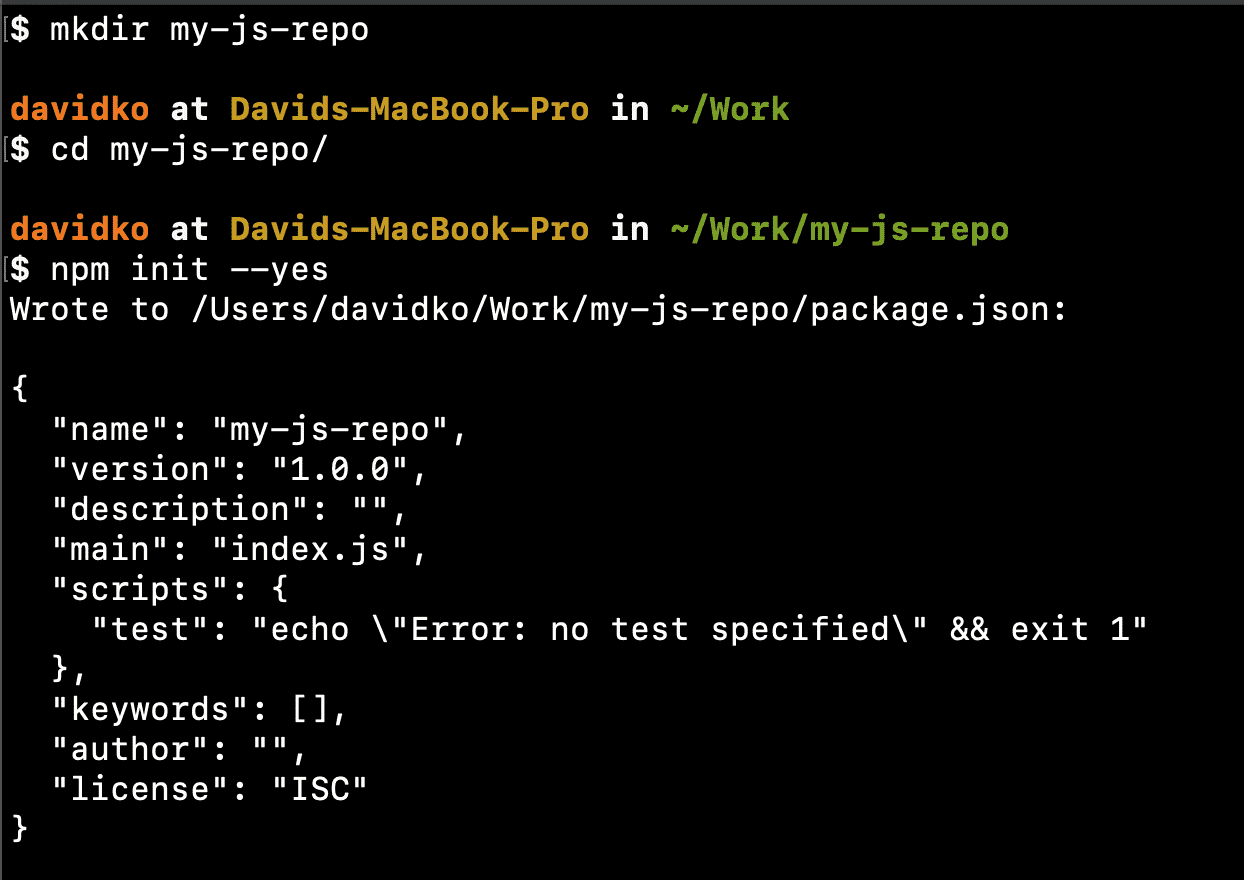This screenshot has width=1244, height=880.
Task: Click "Davids-MacBook-Pro" hostname above npm command
Action: [x=409, y=230]
